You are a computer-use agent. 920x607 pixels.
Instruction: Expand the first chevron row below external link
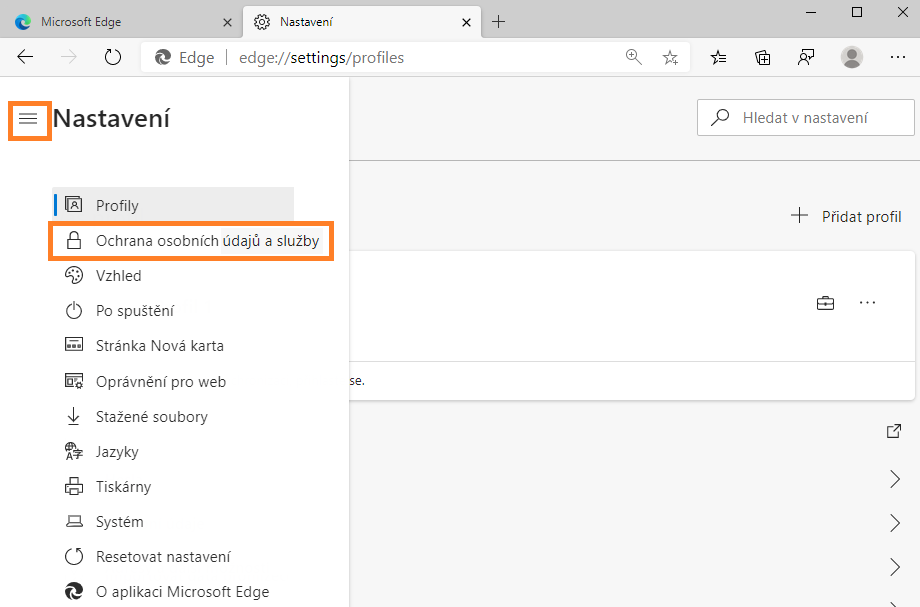(895, 479)
